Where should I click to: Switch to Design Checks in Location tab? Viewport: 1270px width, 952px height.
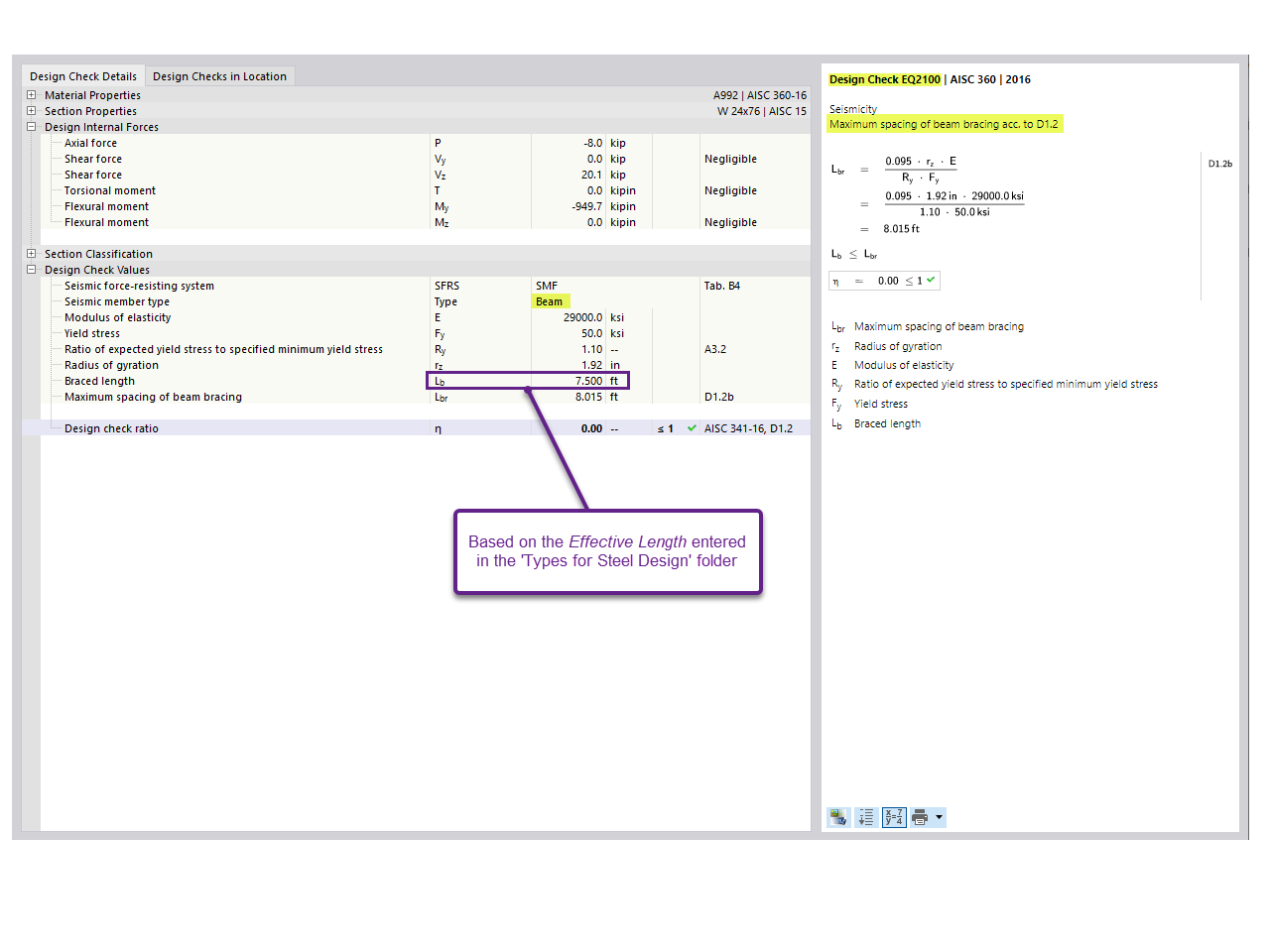click(x=219, y=75)
